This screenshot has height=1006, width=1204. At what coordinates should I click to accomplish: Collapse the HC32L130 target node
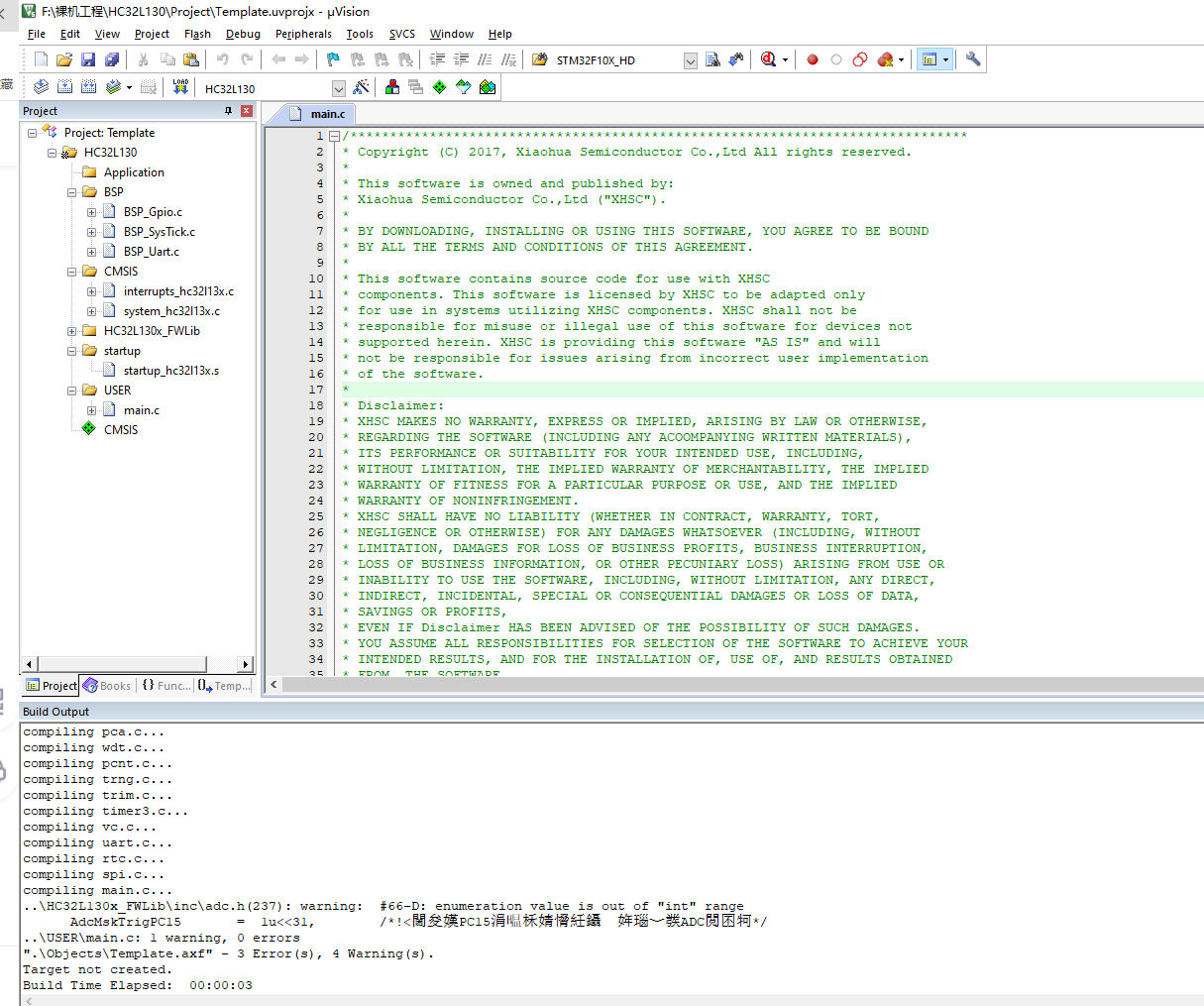pos(53,153)
